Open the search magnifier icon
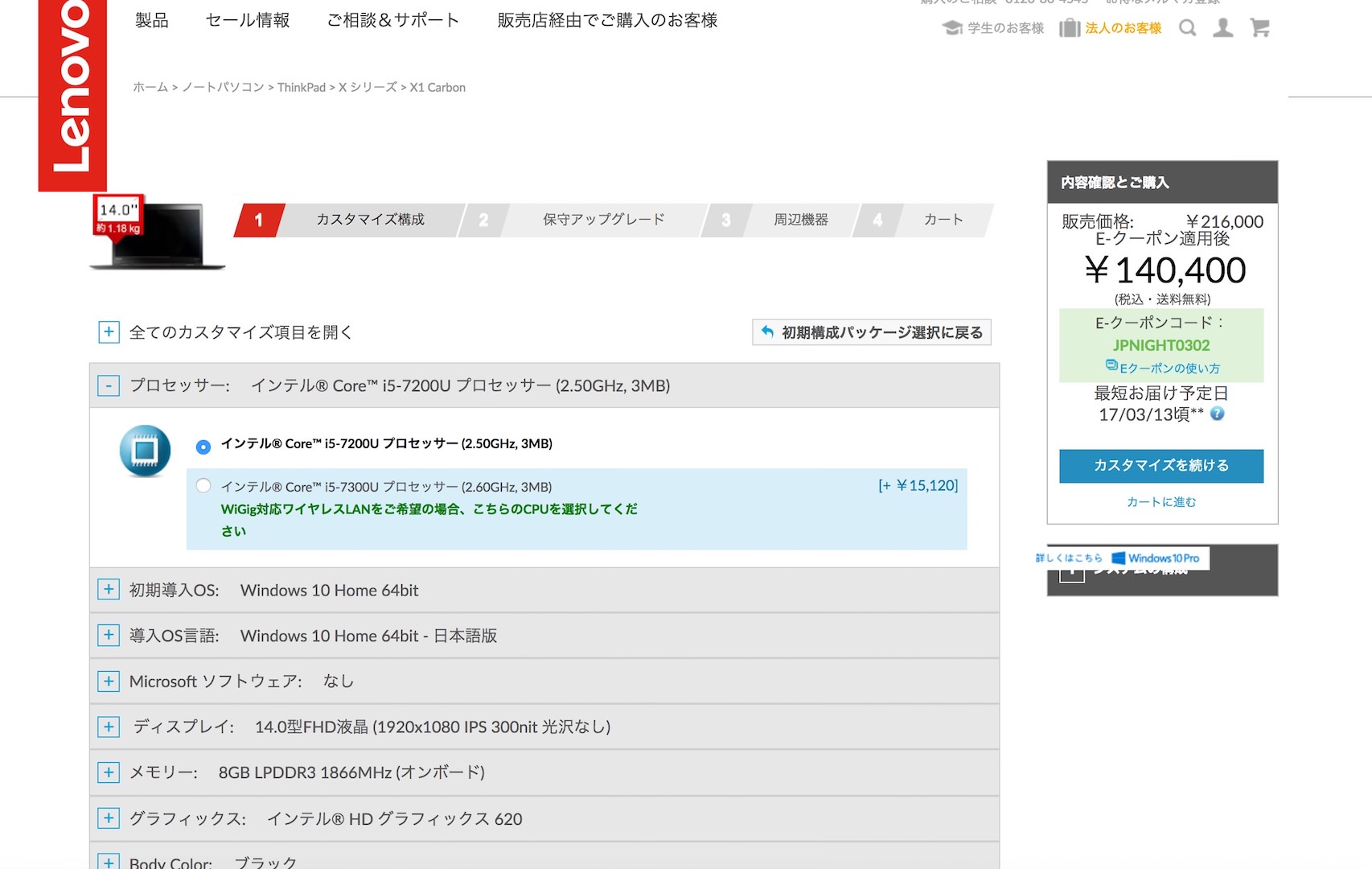This screenshot has width=1372, height=869. click(x=1187, y=28)
